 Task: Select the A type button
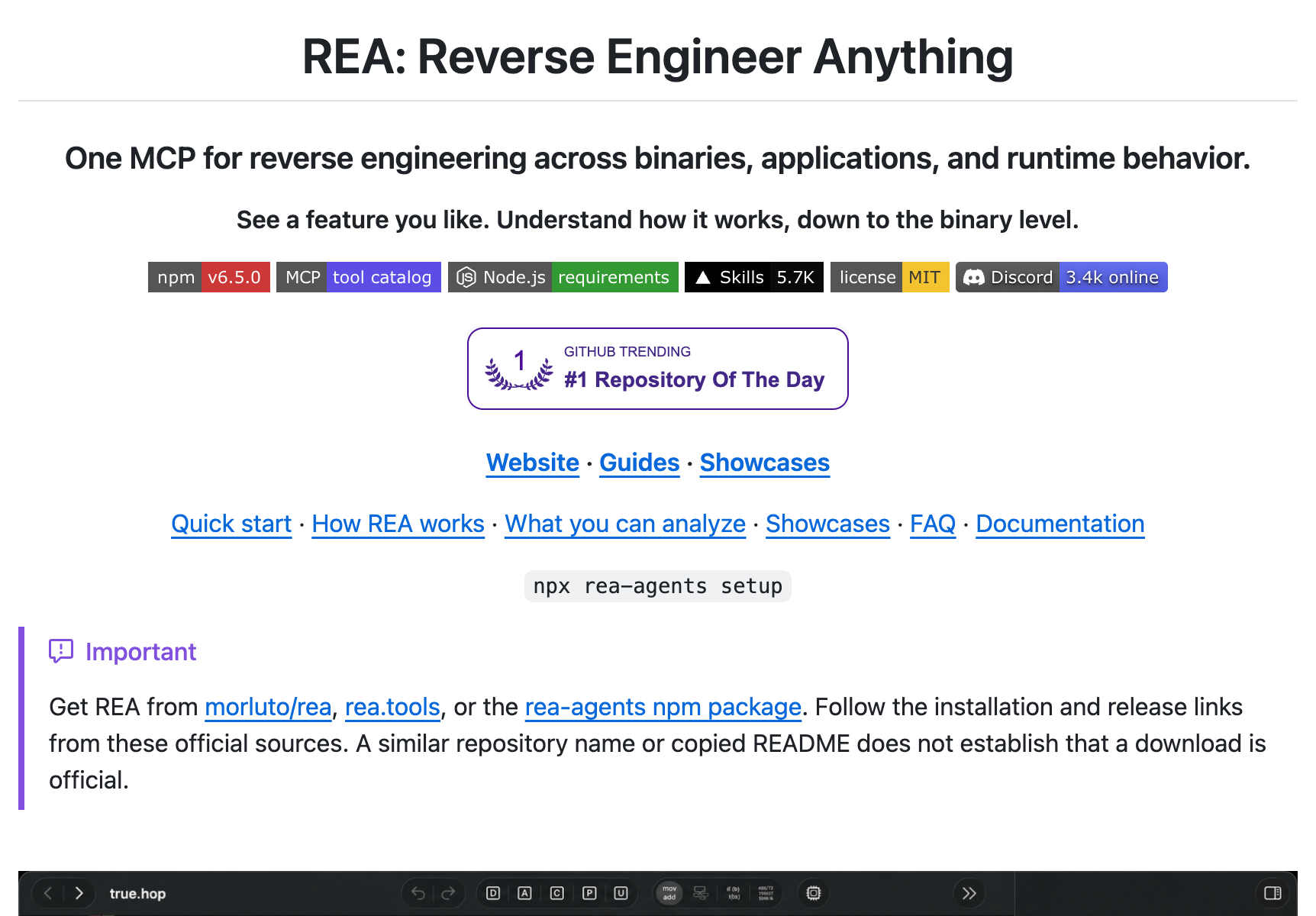tap(525, 893)
